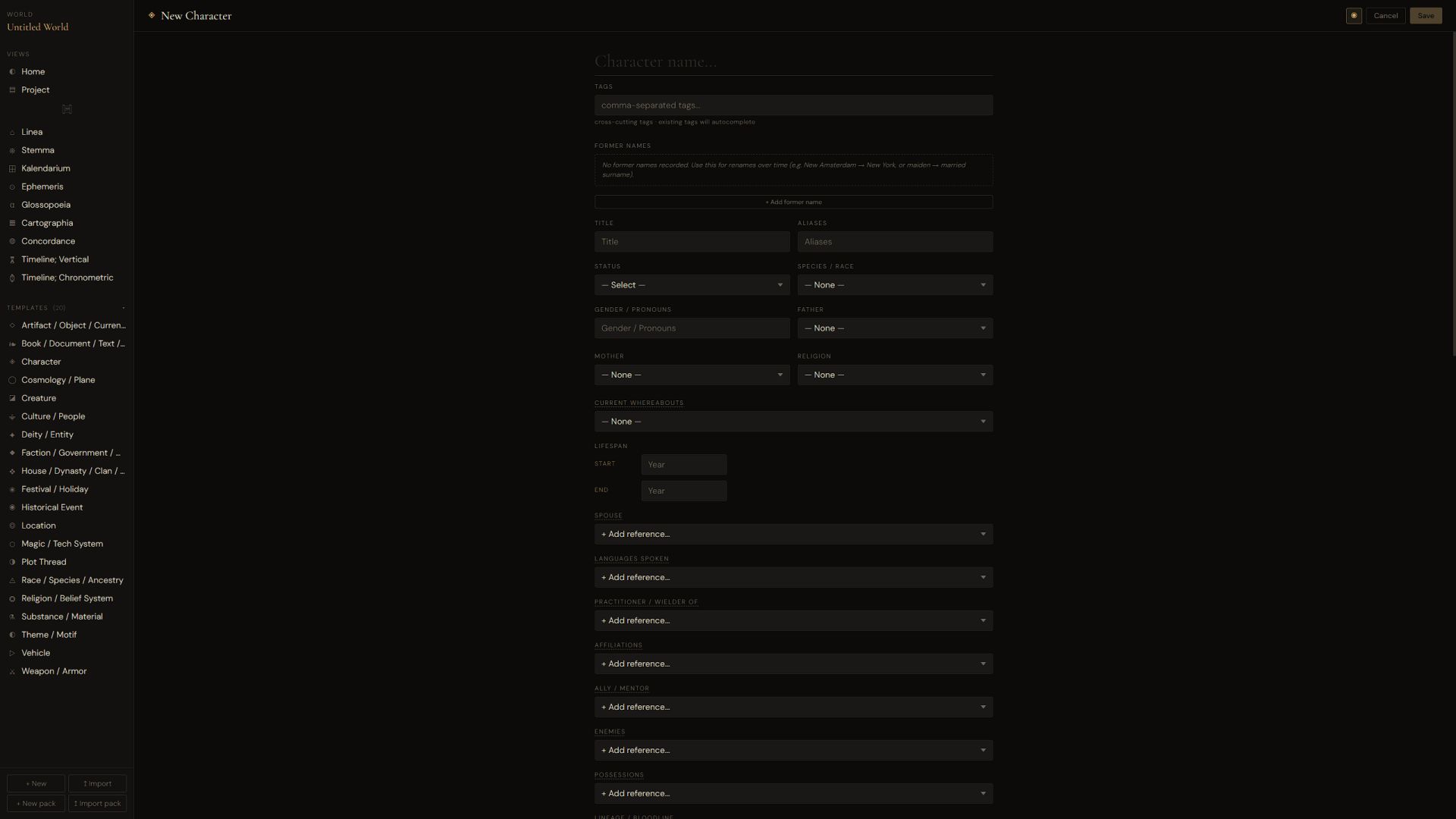The height and width of the screenshot is (819, 1456).
Task: Open the Mother dropdown
Action: pyautogui.click(x=692, y=375)
